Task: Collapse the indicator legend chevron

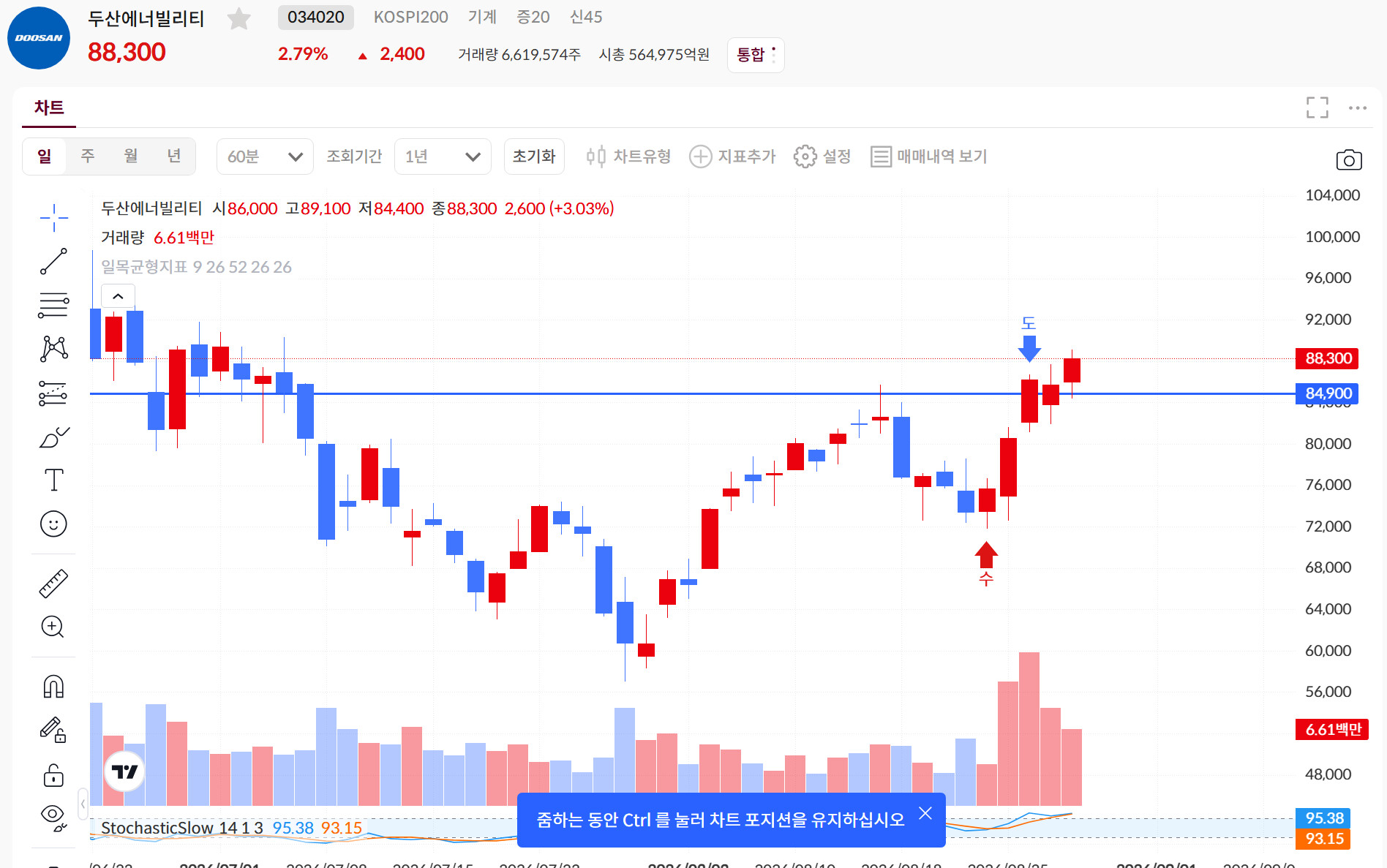Action: (x=118, y=296)
